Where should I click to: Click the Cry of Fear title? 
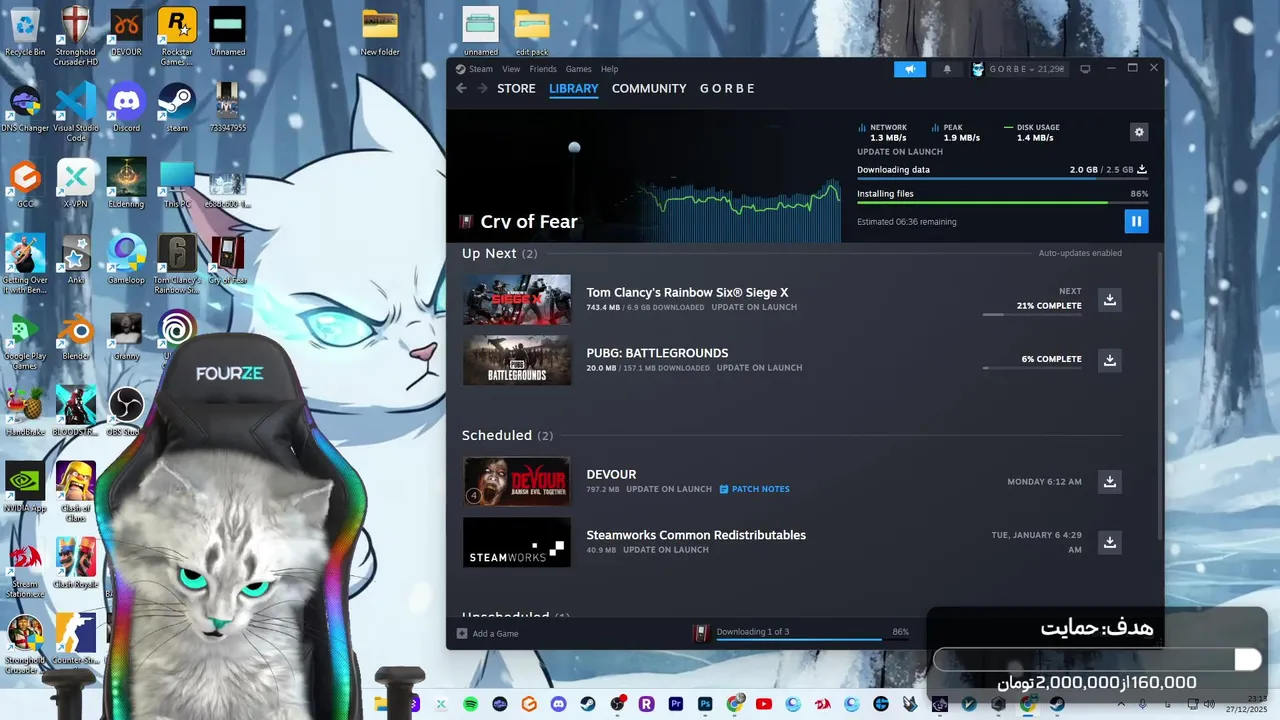pyautogui.click(x=529, y=221)
